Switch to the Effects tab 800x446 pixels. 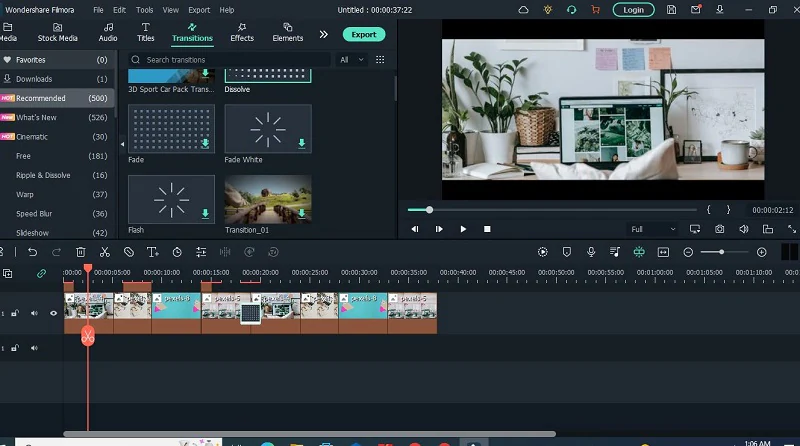pyautogui.click(x=242, y=32)
